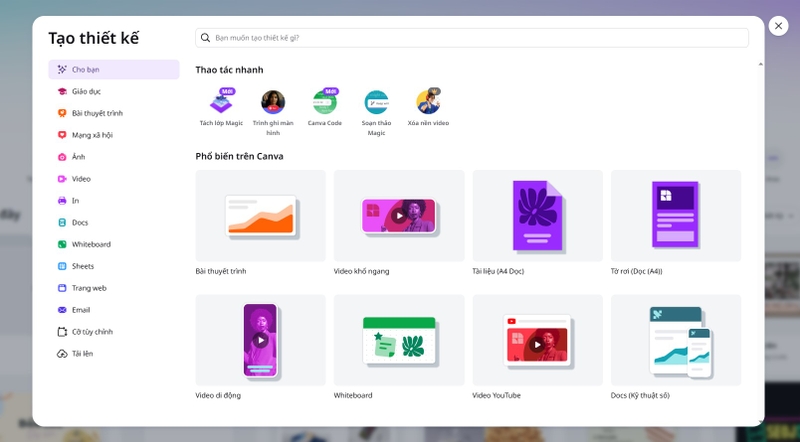The height and width of the screenshot is (442, 800).
Task: Choose Cỡ tùy chỉnh custom size
Action: coord(114,332)
